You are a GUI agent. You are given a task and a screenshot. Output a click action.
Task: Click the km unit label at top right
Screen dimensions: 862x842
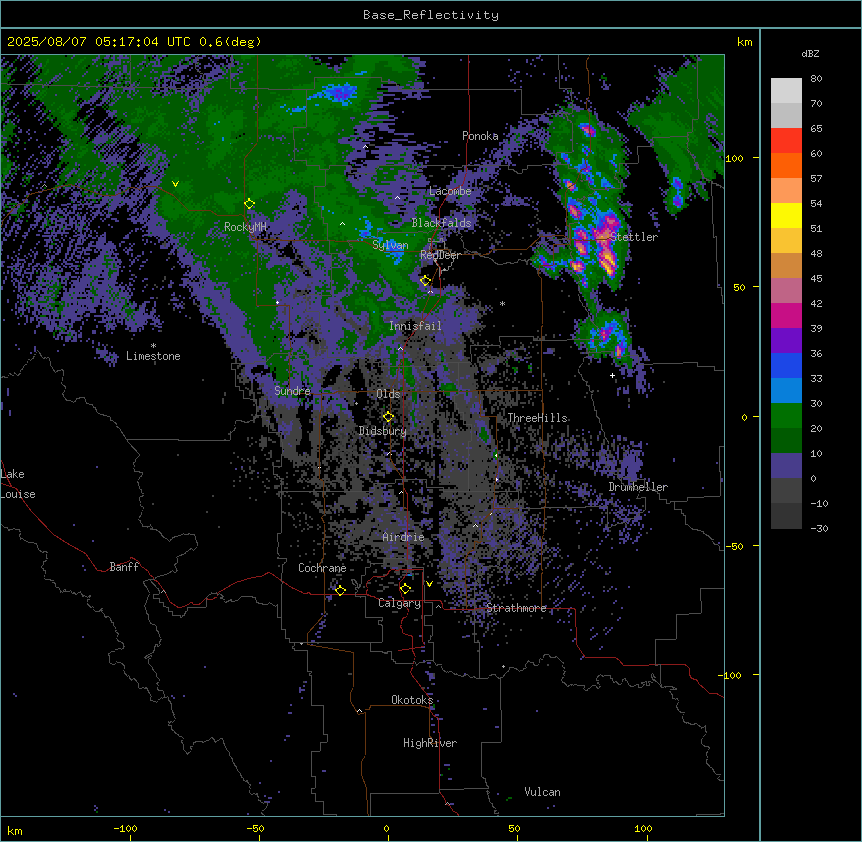(744, 42)
